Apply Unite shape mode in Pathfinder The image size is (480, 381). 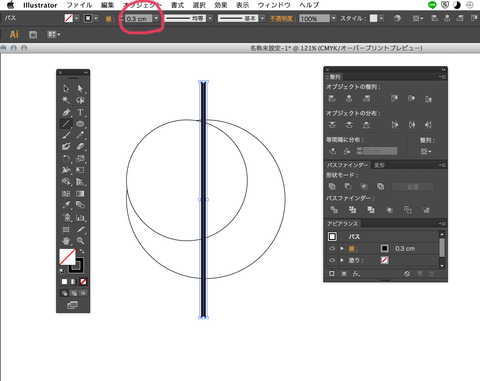(332, 186)
